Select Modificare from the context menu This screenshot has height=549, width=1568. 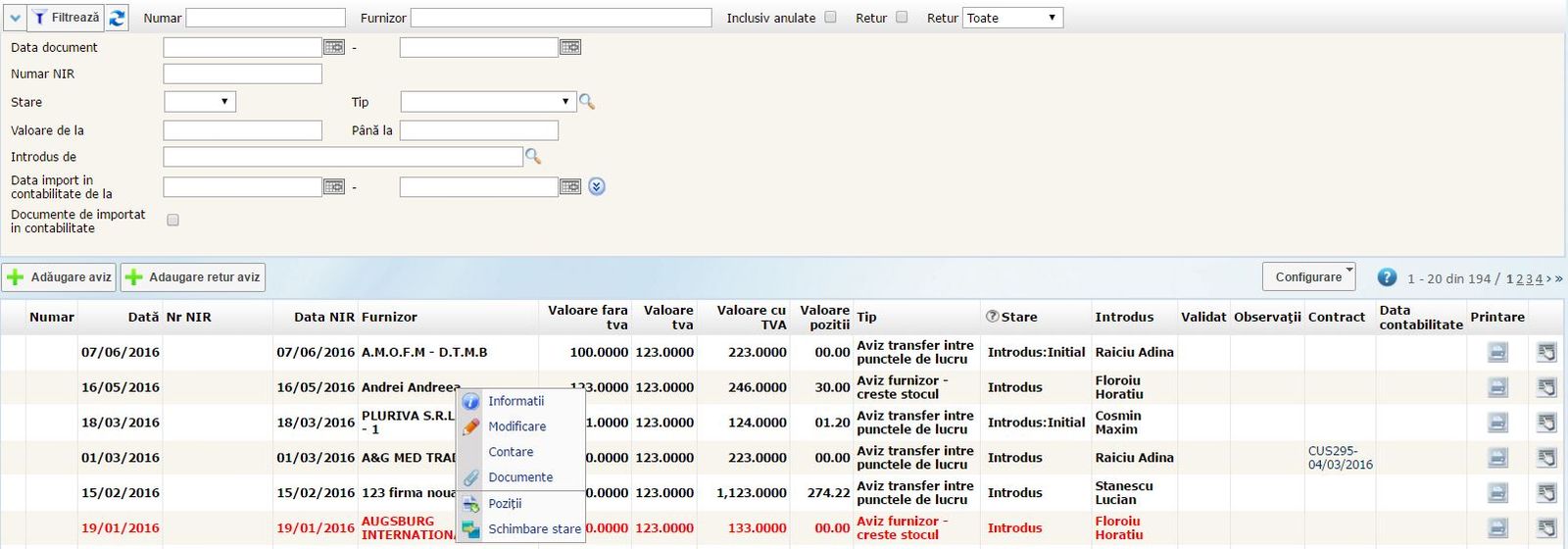pyautogui.click(x=517, y=426)
